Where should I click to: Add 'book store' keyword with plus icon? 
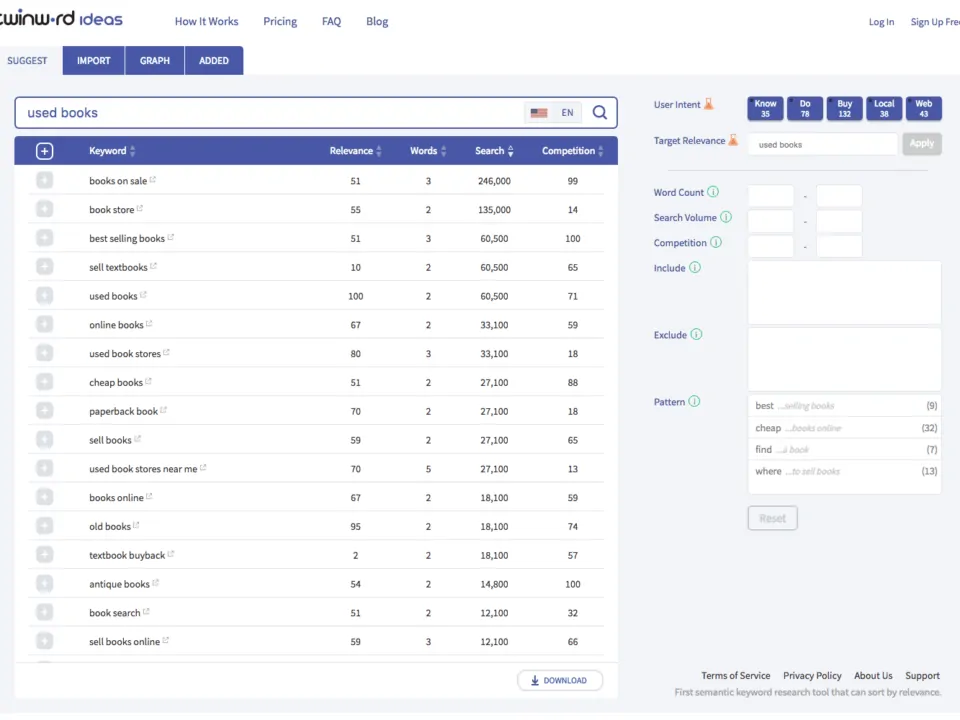click(44, 209)
